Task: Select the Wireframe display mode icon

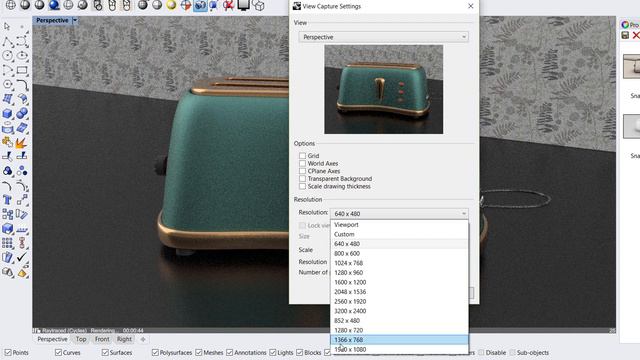Action: (x=11, y=5)
